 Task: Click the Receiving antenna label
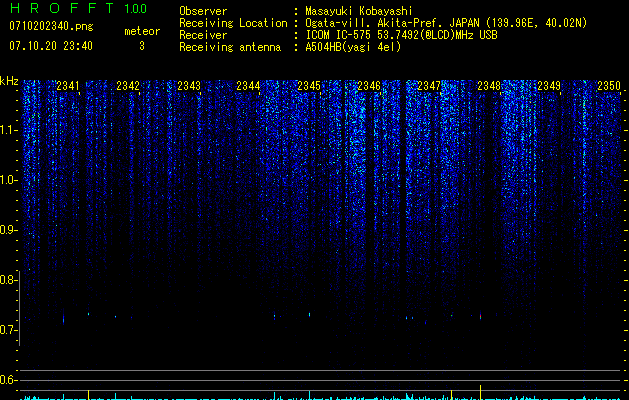click(x=230, y=47)
